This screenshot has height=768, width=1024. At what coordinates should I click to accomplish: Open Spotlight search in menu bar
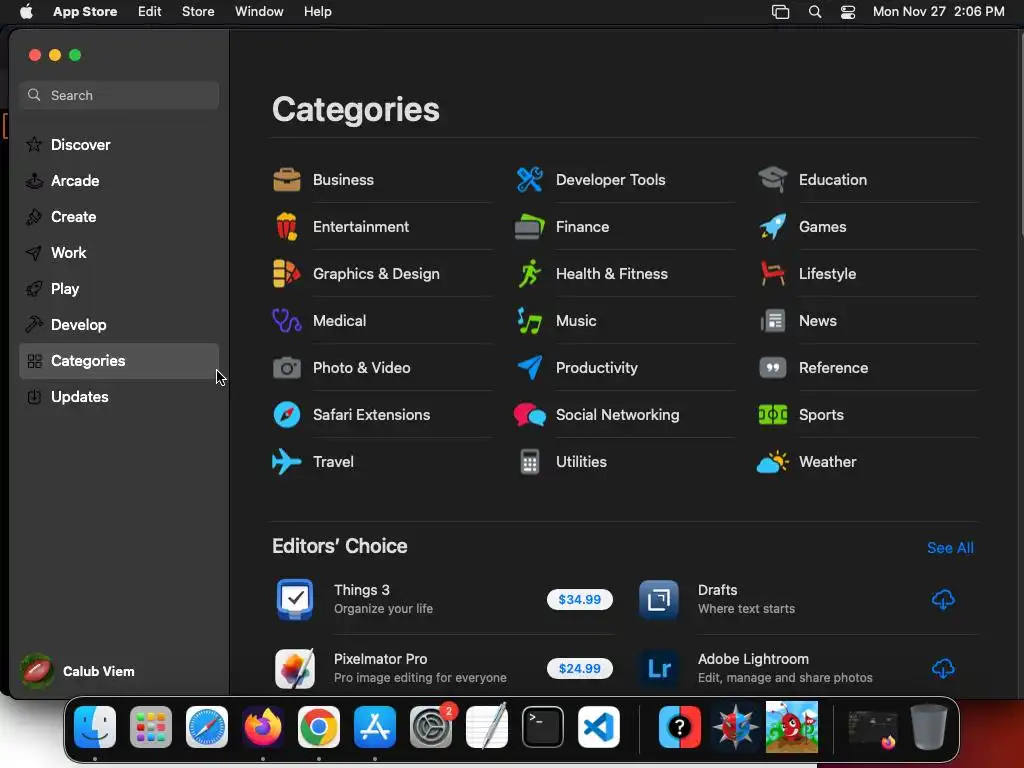(815, 12)
